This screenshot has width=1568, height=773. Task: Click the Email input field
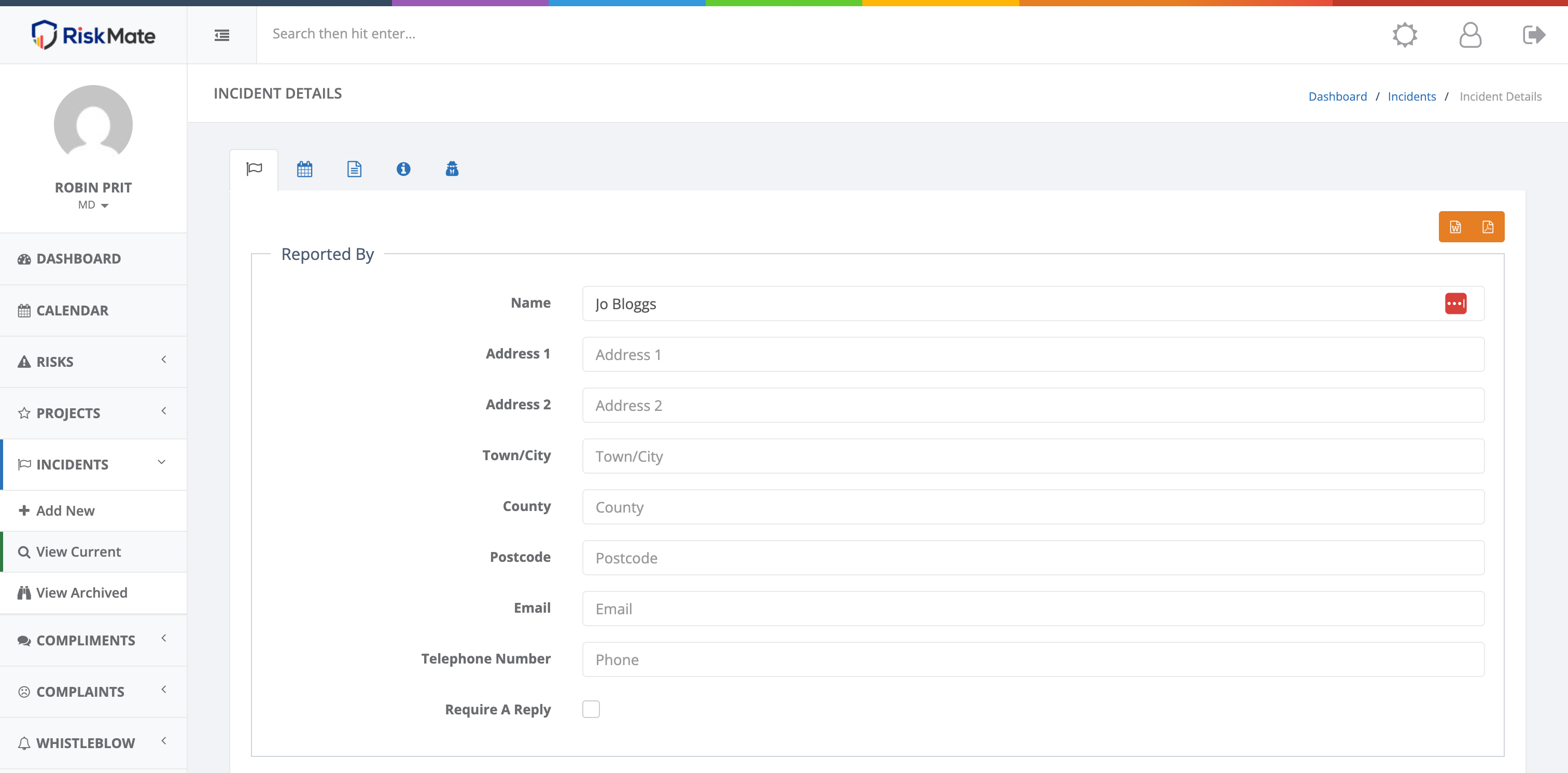coord(1033,609)
